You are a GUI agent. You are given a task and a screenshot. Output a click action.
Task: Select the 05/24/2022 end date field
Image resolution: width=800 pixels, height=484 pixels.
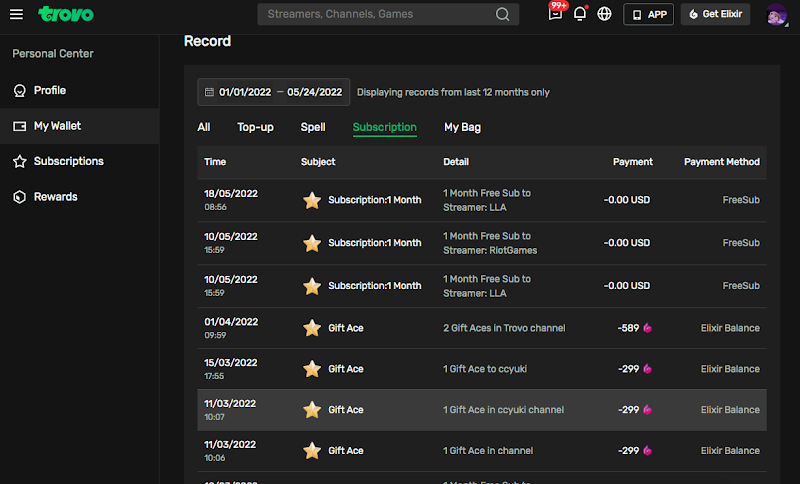click(314, 92)
